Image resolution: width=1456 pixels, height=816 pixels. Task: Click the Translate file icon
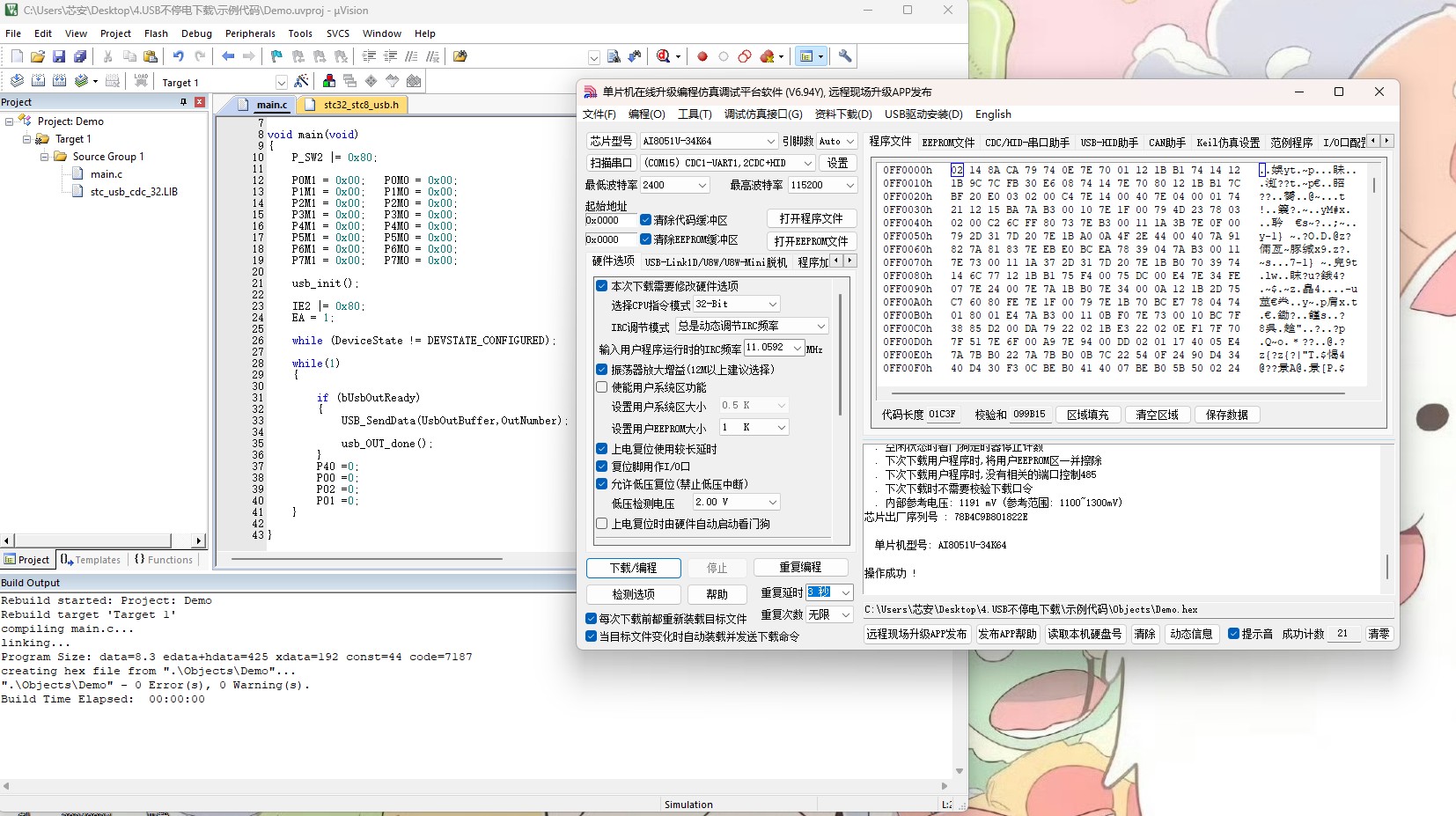coord(17,81)
